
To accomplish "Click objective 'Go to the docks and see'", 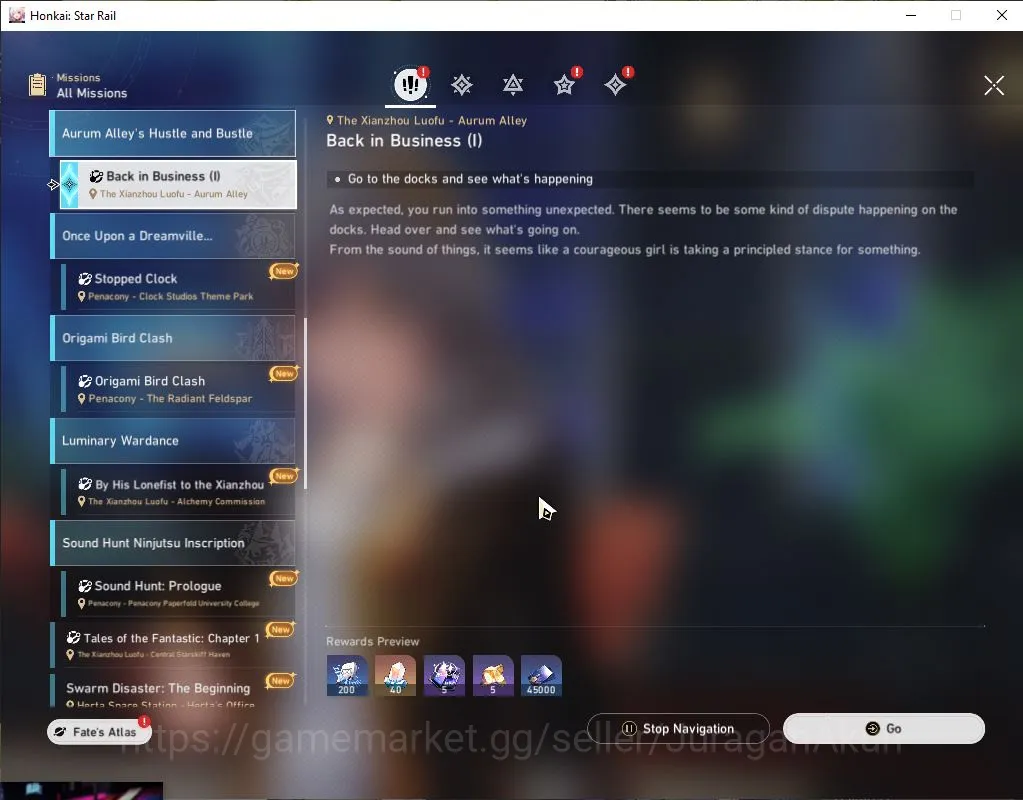I will (x=470, y=179).
